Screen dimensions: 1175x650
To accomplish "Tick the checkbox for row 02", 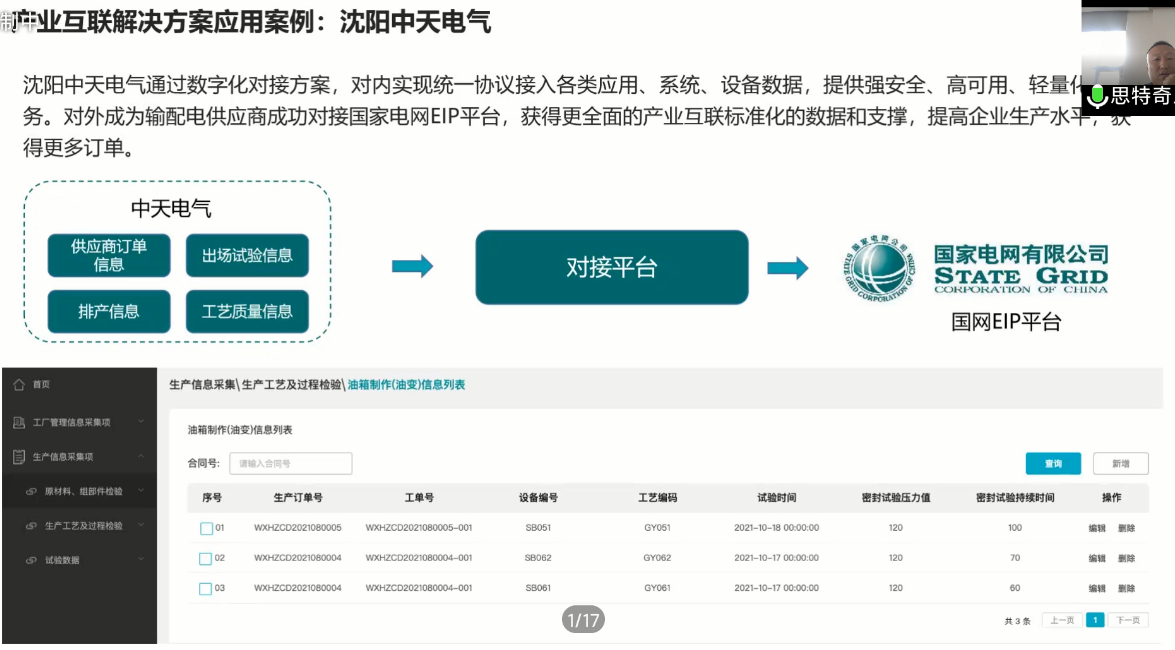I will [x=205, y=559].
